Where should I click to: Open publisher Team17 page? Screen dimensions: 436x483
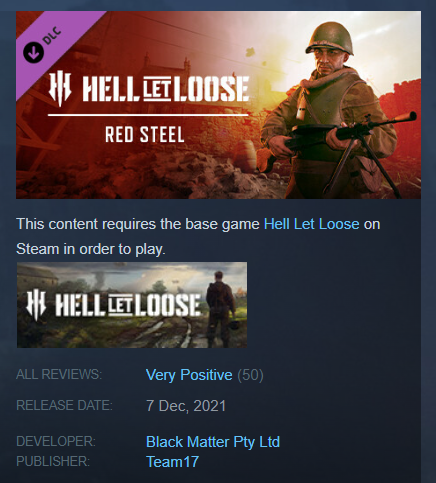[172, 462]
